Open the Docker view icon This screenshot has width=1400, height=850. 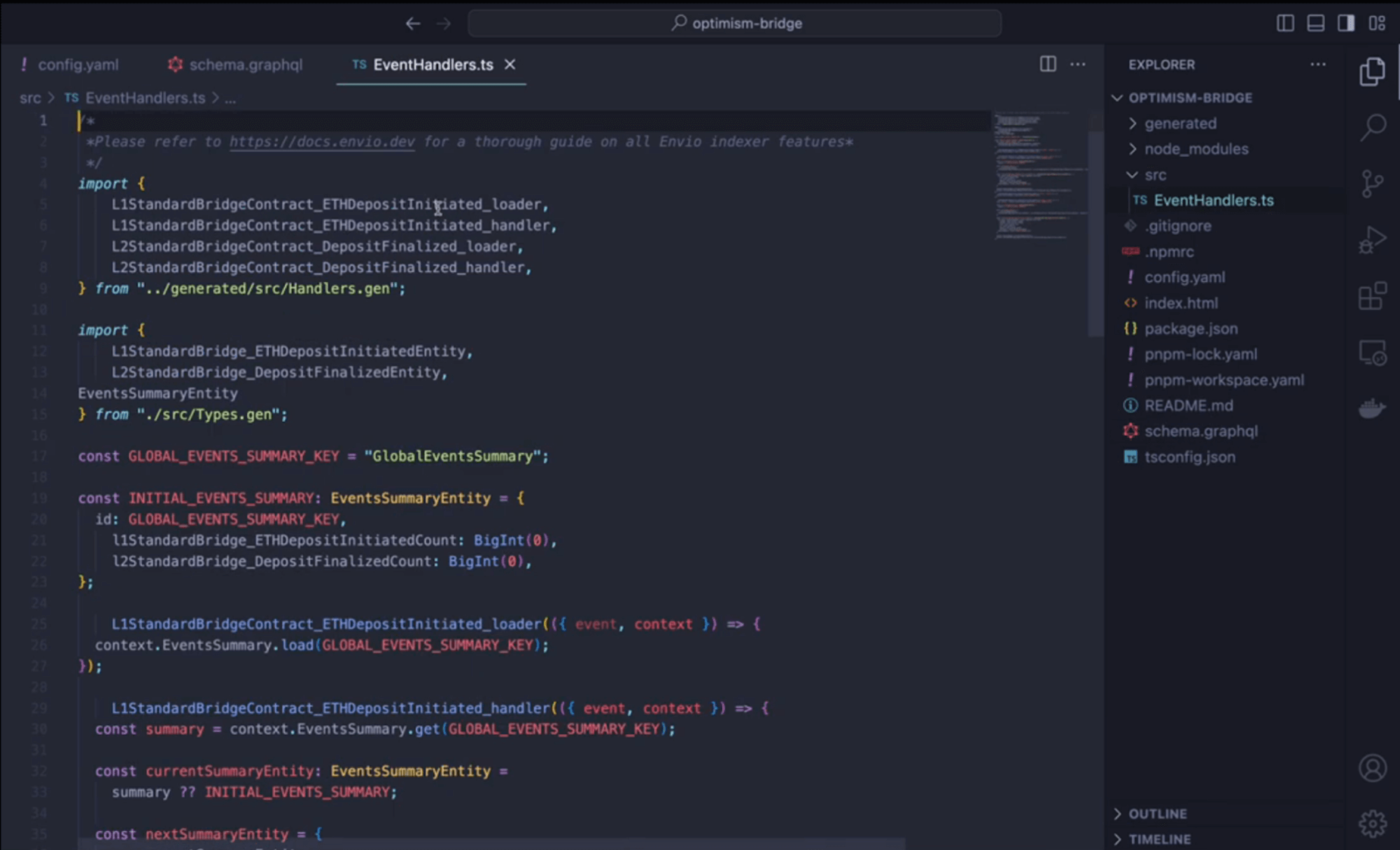click(1373, 408)
